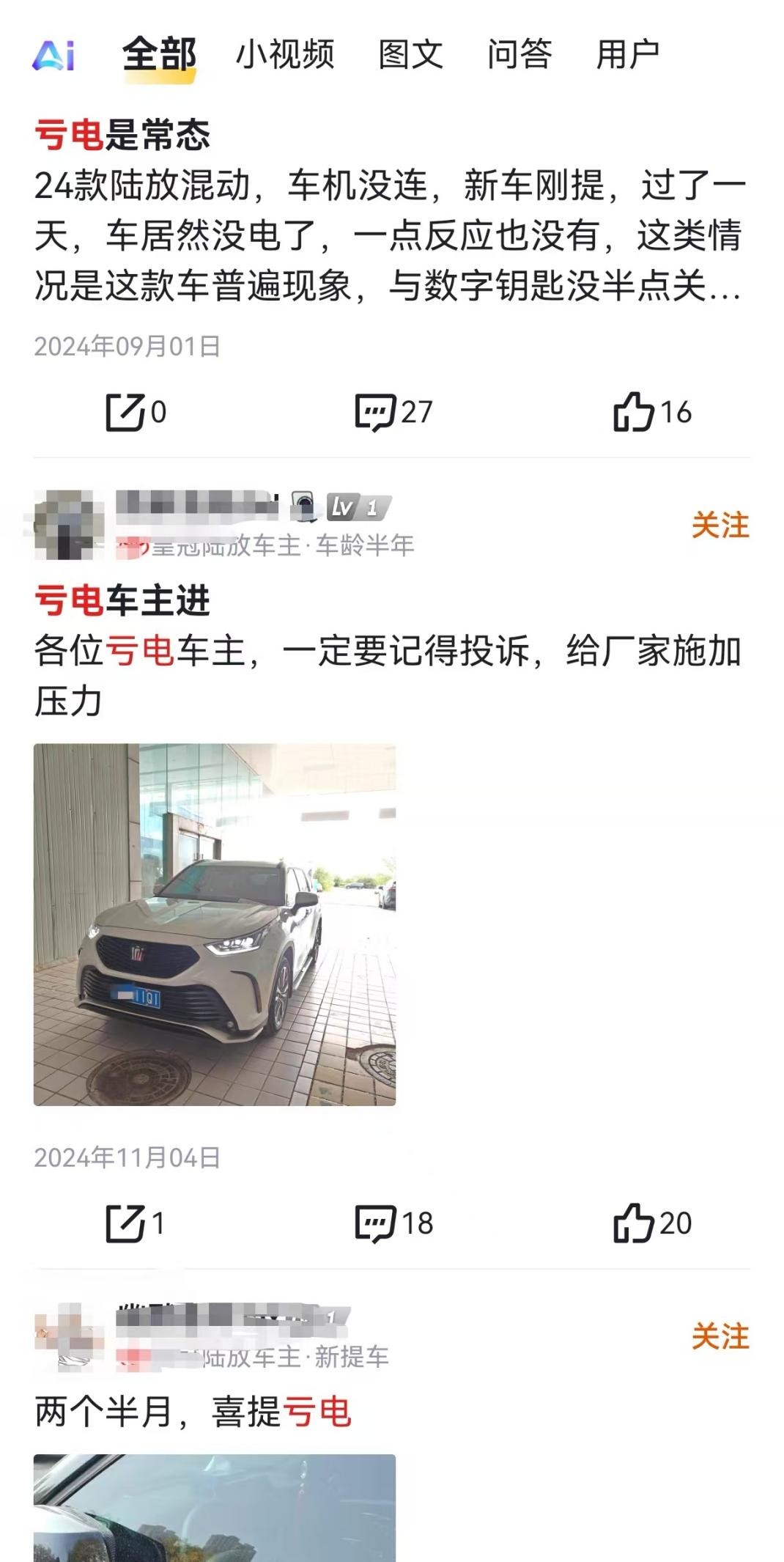Switch to 问答 tab

point(519,55)
